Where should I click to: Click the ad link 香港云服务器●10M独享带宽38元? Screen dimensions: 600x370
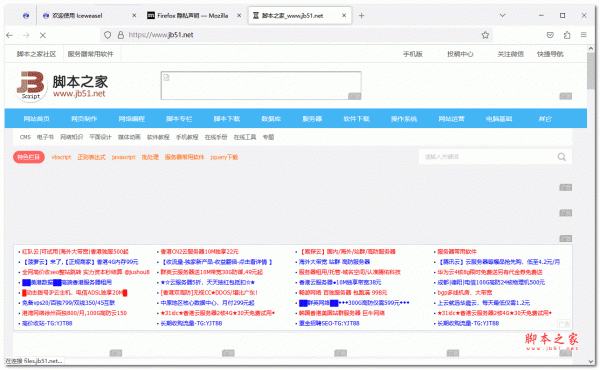[340, 282]
